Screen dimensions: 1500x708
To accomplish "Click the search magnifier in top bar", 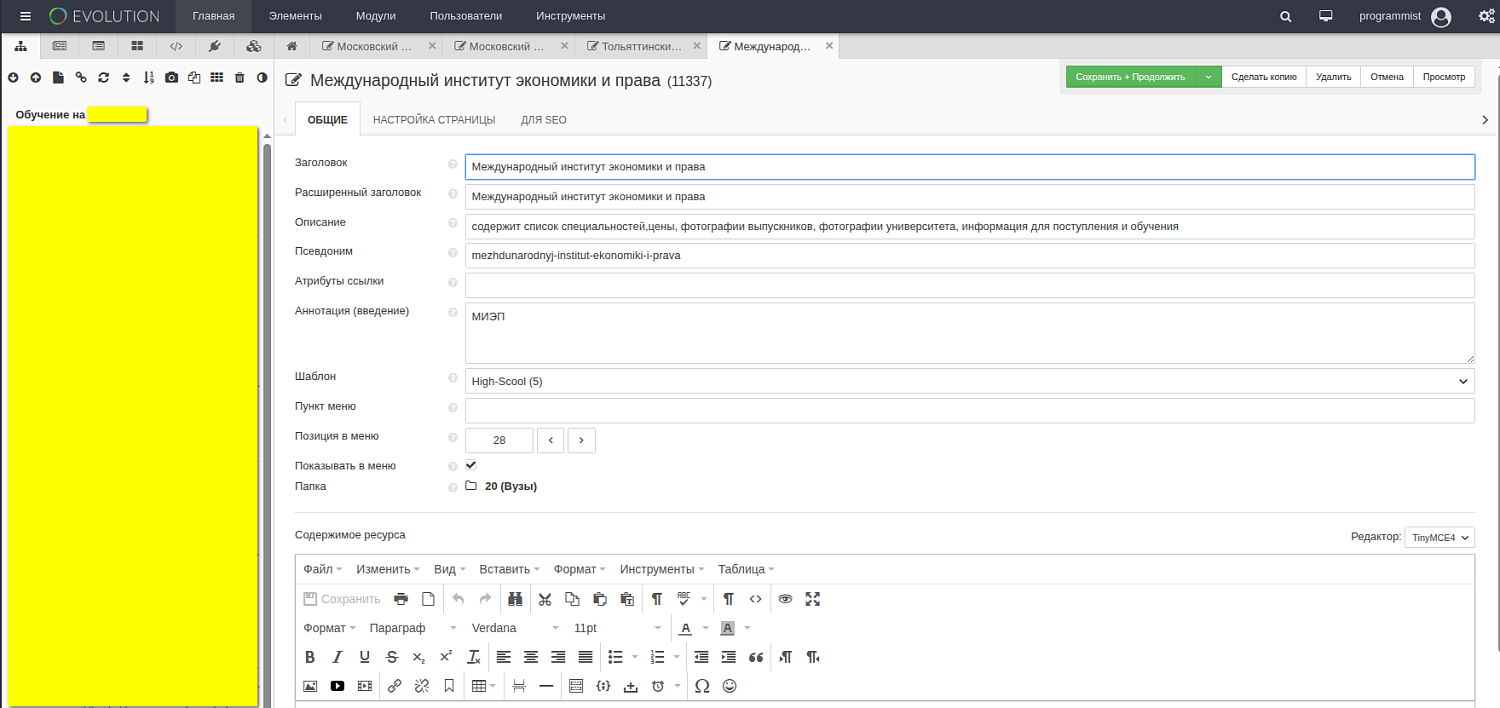I will [1286, 16].
